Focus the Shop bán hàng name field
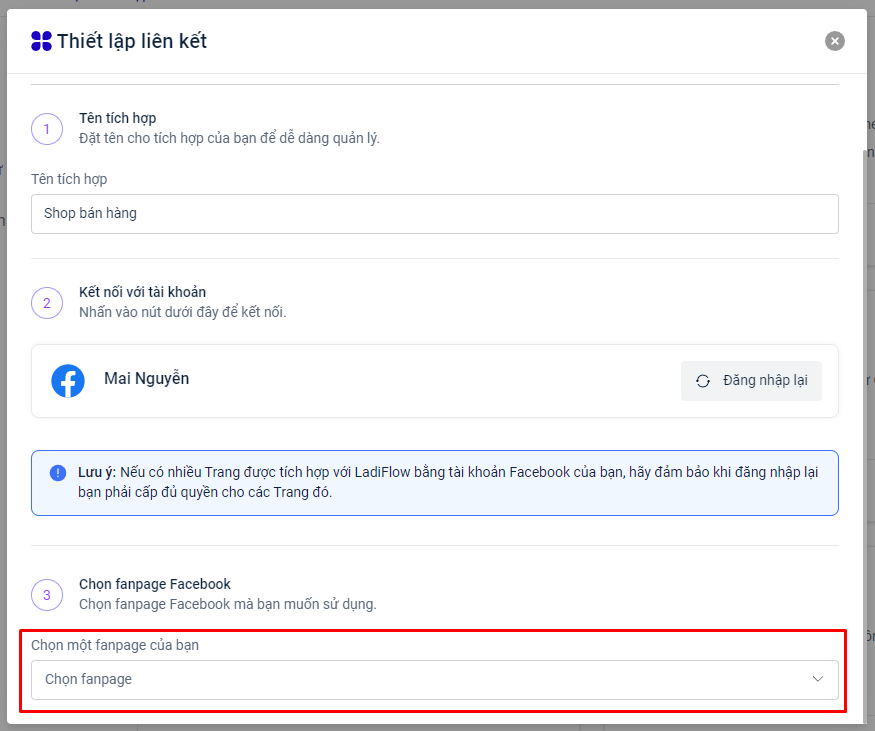Screen dimensions: 875x731 [x=434, y=214]
